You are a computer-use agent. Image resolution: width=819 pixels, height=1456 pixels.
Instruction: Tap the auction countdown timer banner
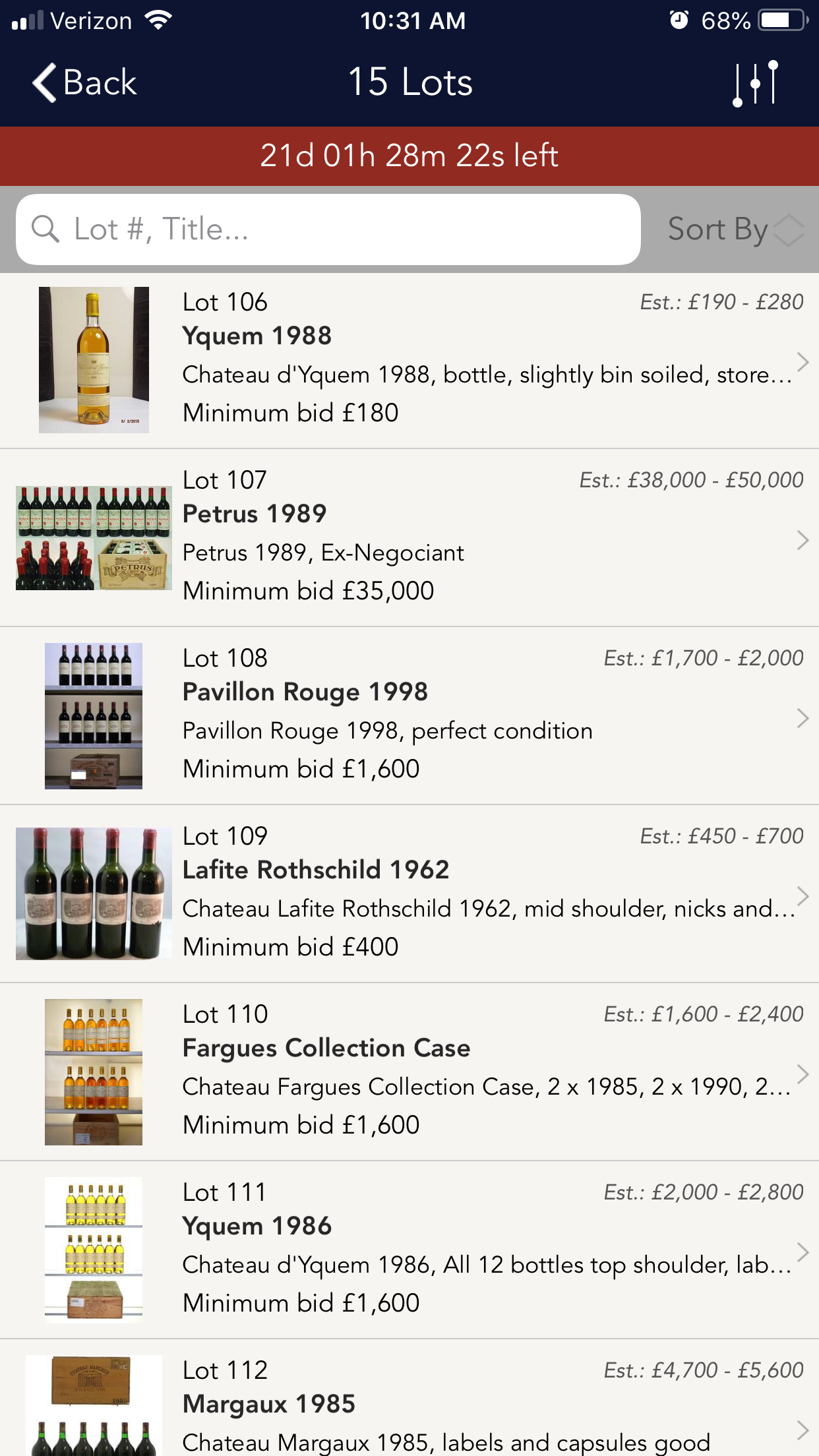[x=409, y=156]
